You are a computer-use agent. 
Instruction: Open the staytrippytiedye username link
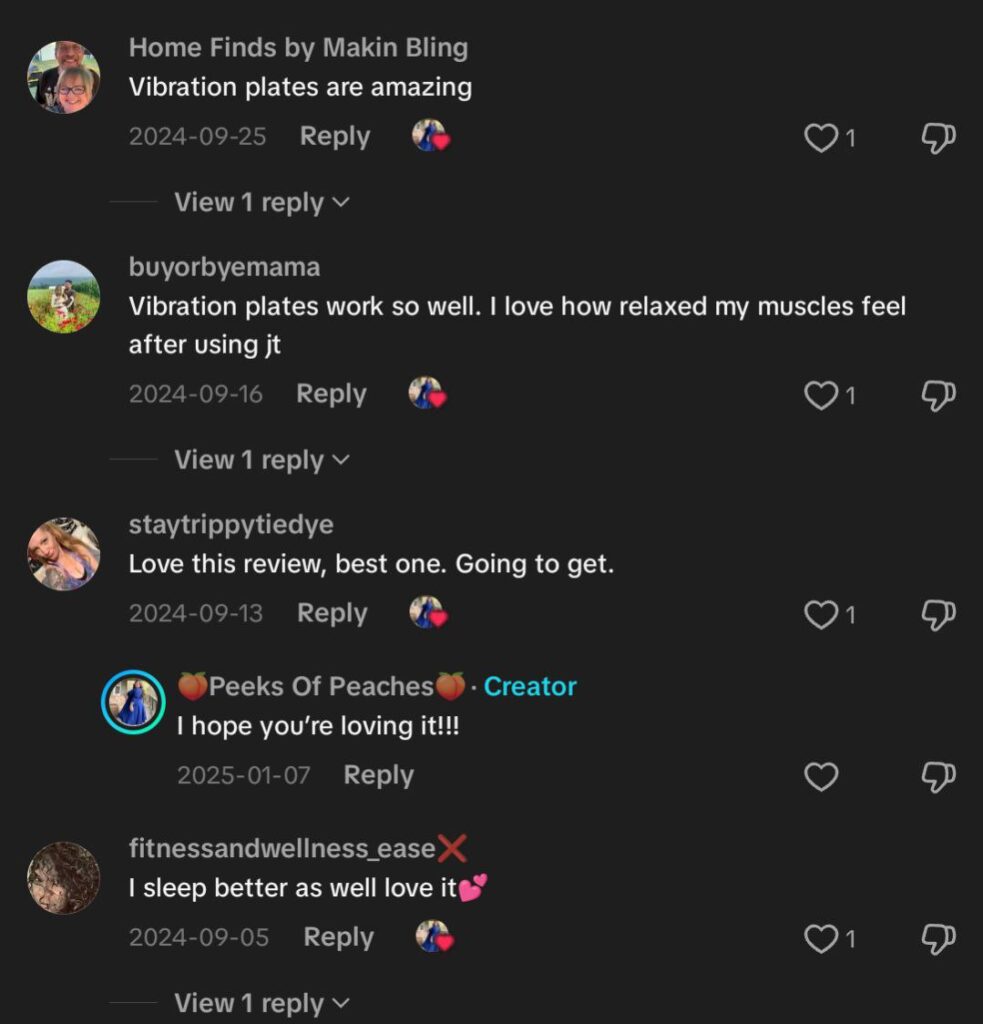[x=231, y=525]
